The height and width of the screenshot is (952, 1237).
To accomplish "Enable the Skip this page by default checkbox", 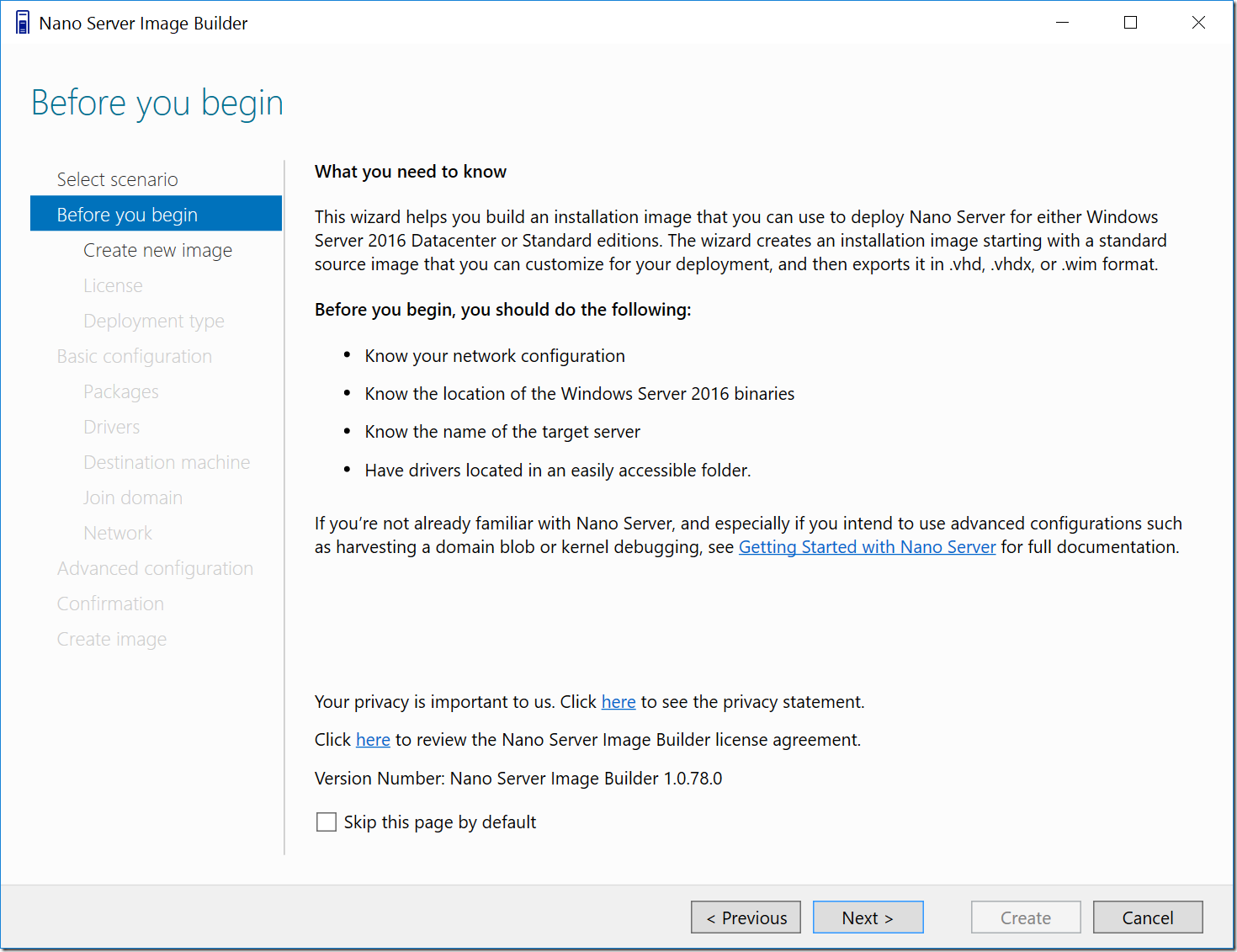I will click(327, 822).
